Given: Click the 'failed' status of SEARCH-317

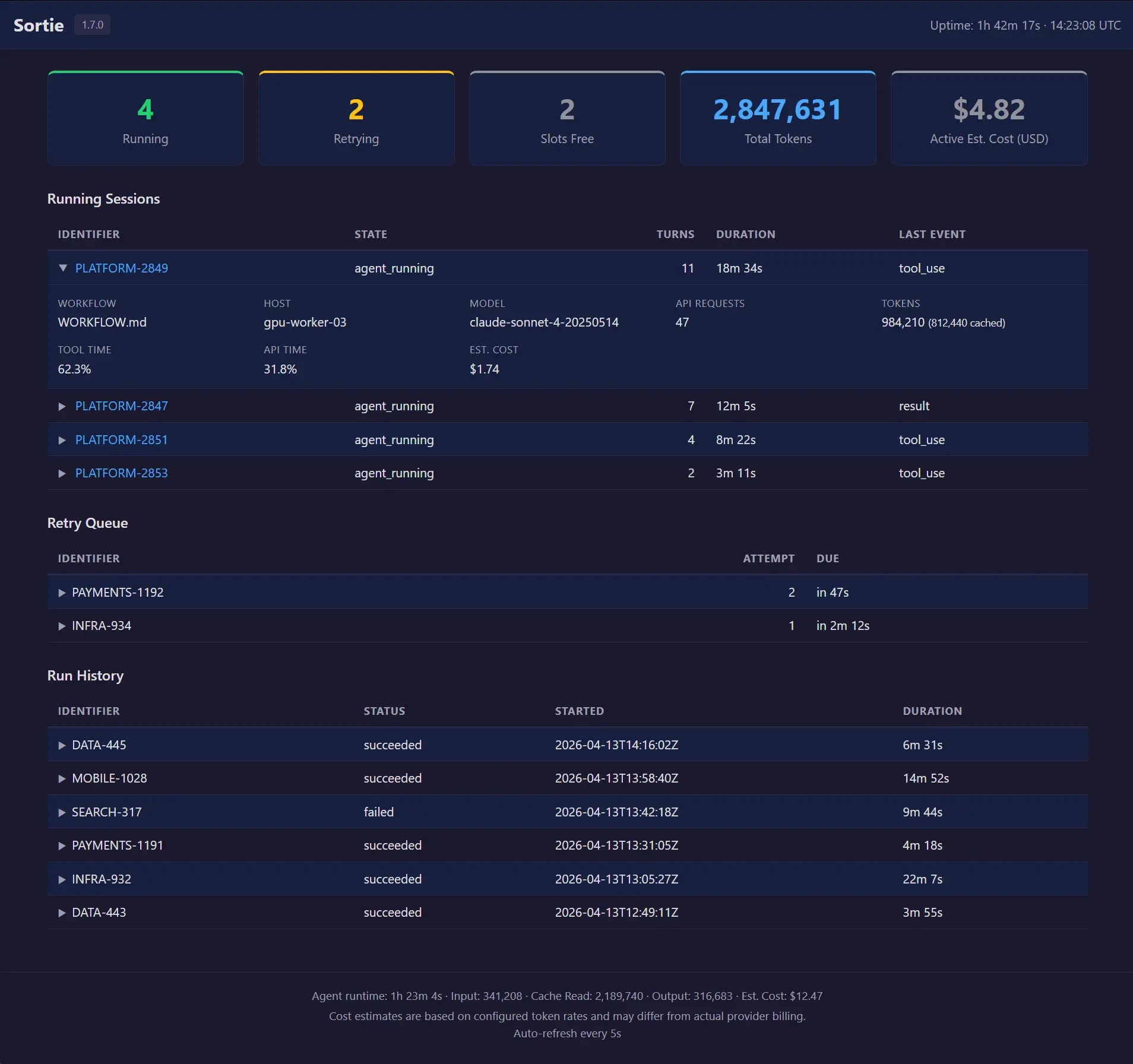Looking at the screenshot, I should point(379,812).
